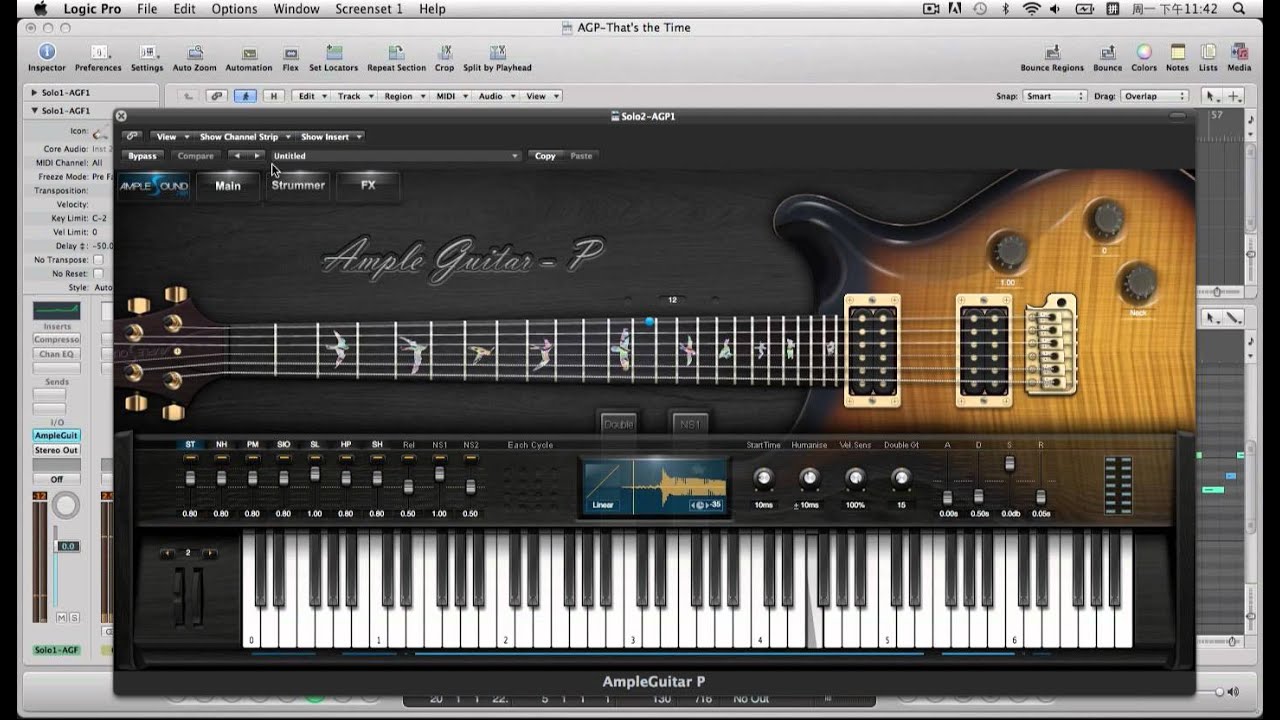
Task: Click the link icon in the arrange toolbar
Action: point(216,96)
